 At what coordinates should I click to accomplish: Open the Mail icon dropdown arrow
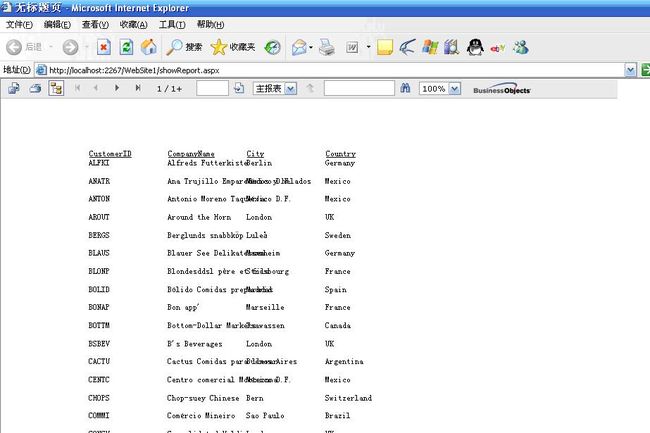pos(311,47)
